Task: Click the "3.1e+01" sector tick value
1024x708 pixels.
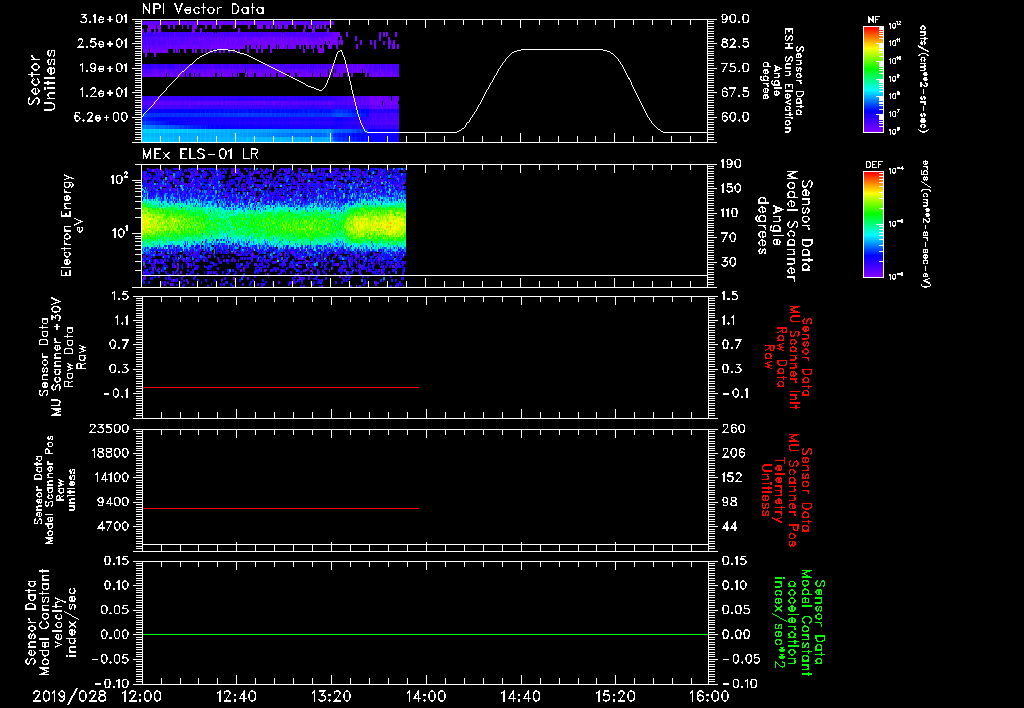Action: tap(104, 19)
